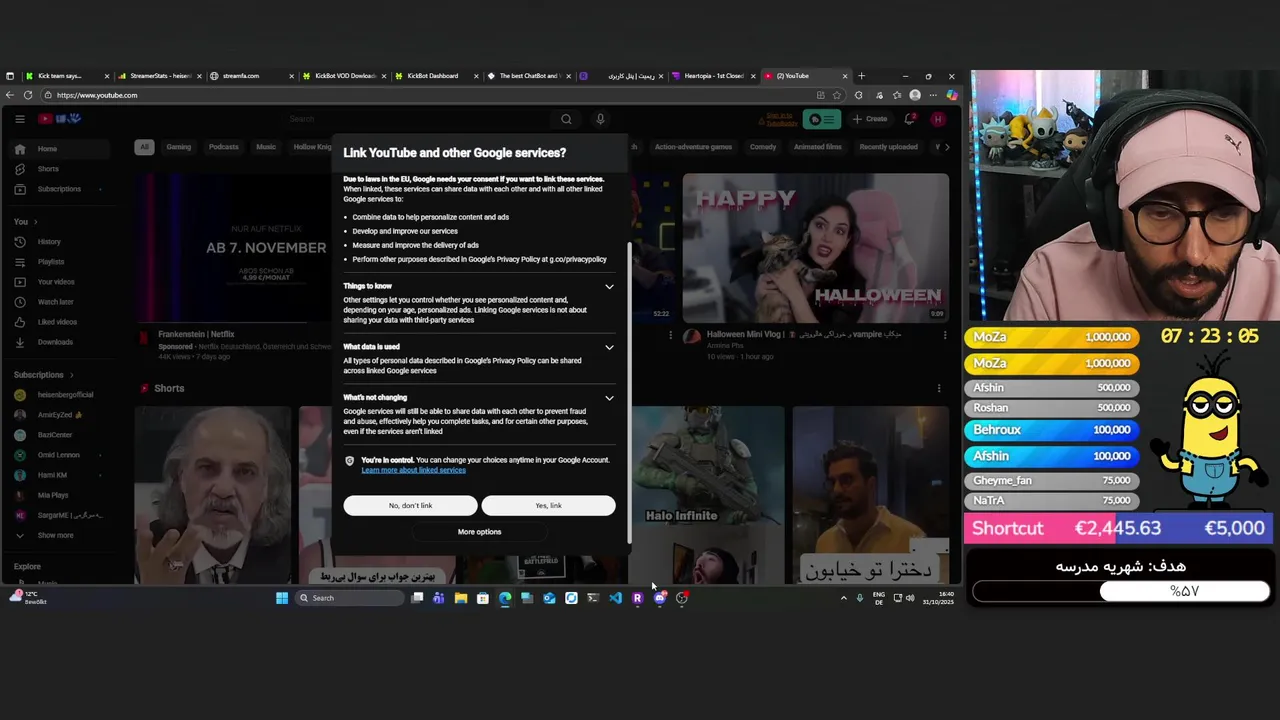The width and height of the screenshot is (1280, 720).
Task: Select the Music filter chip
Action: click(266, 147)
